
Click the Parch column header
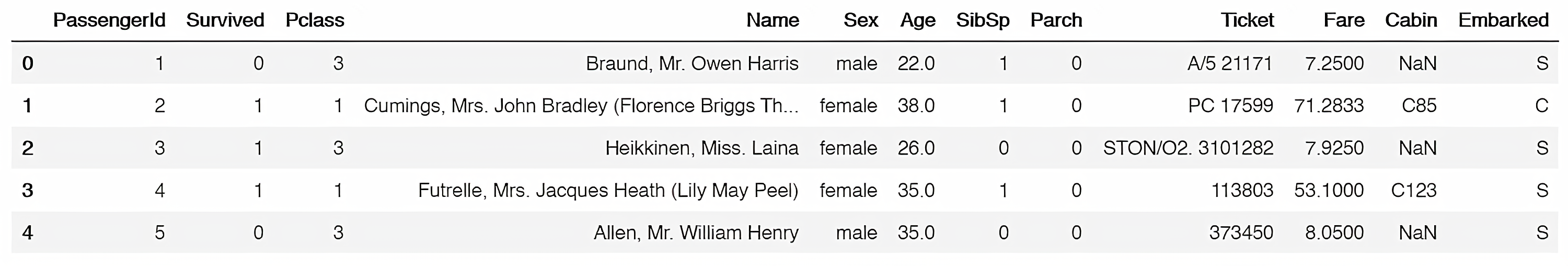tap(1055, 21)
